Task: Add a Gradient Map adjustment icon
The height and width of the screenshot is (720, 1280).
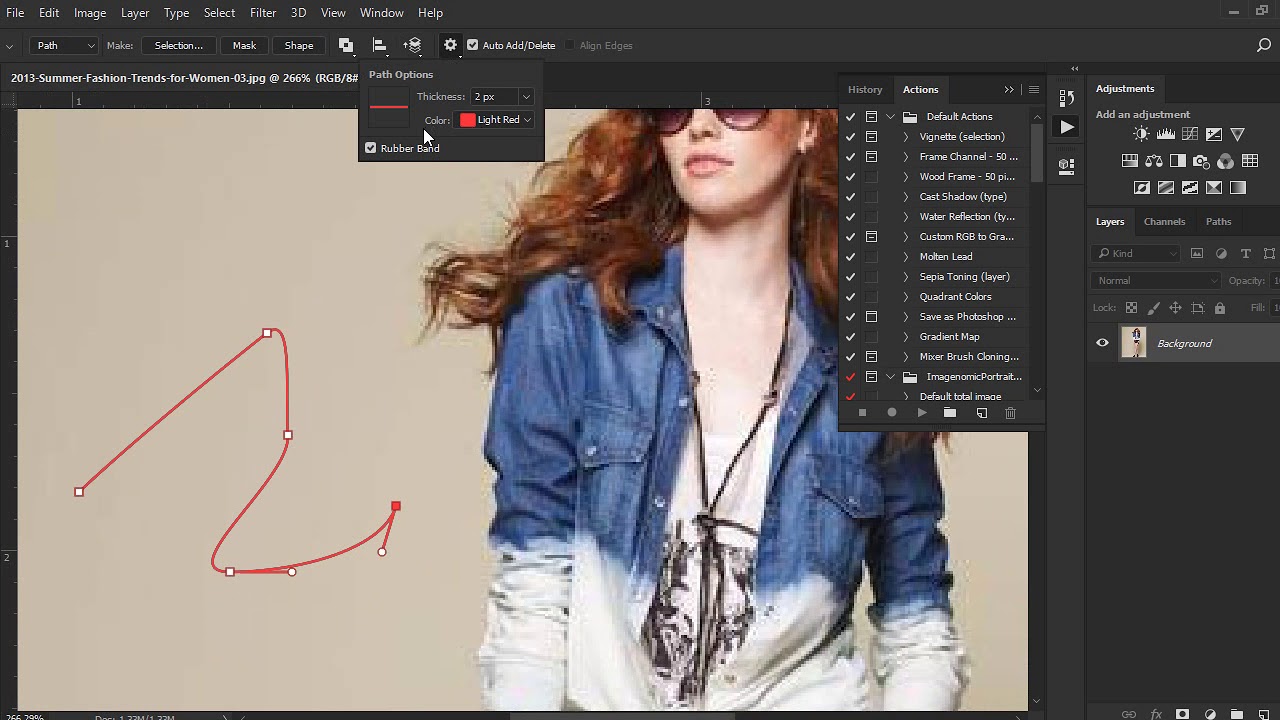Action: tap(1237, 187)
